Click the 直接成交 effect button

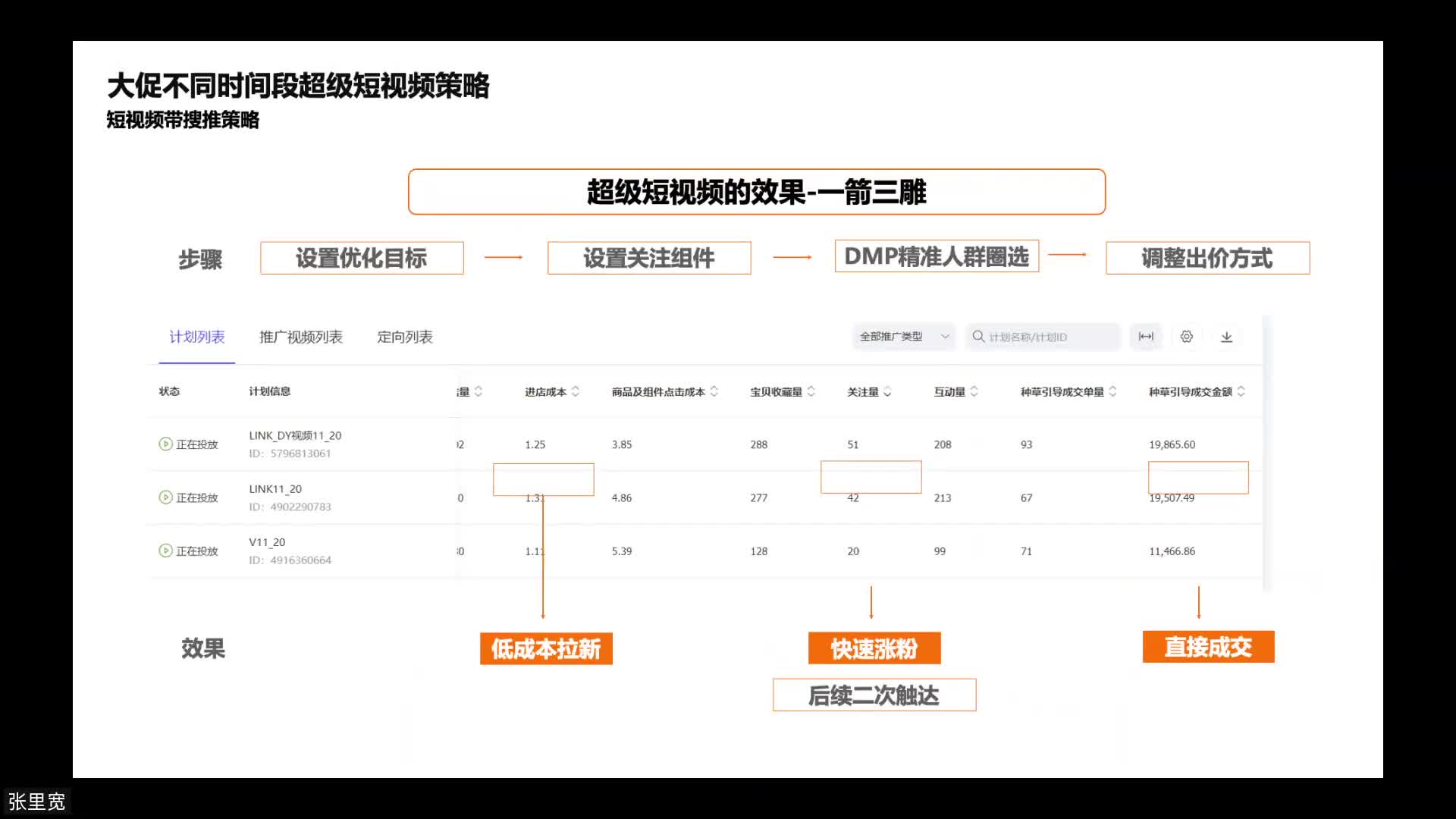point(1208,647)
